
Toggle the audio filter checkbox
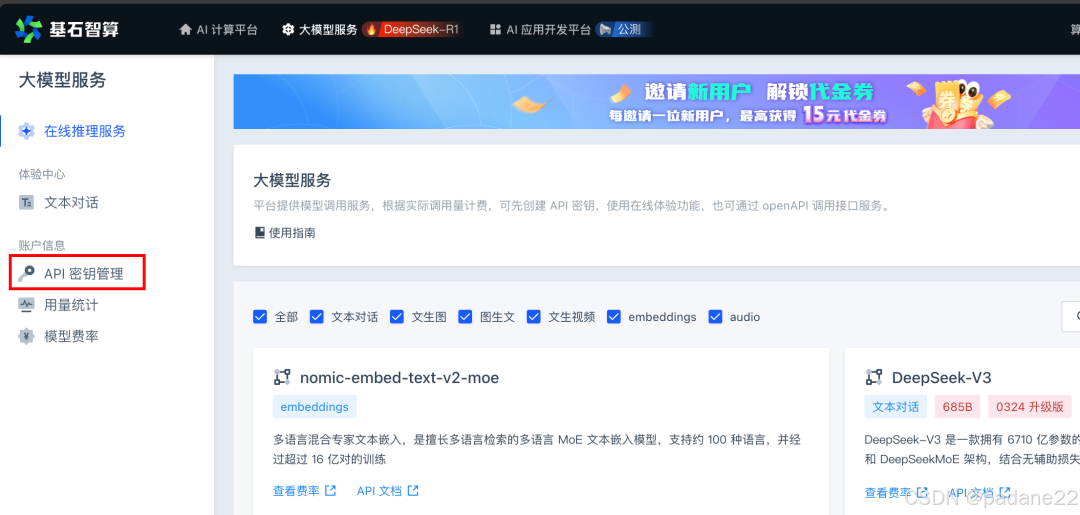click(x=715, y=317)
